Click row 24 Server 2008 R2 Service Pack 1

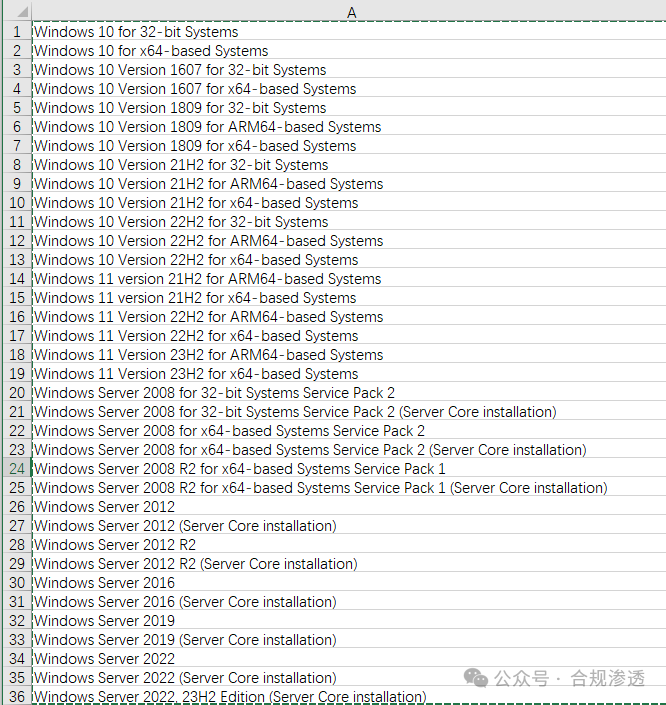pos(349,469)
